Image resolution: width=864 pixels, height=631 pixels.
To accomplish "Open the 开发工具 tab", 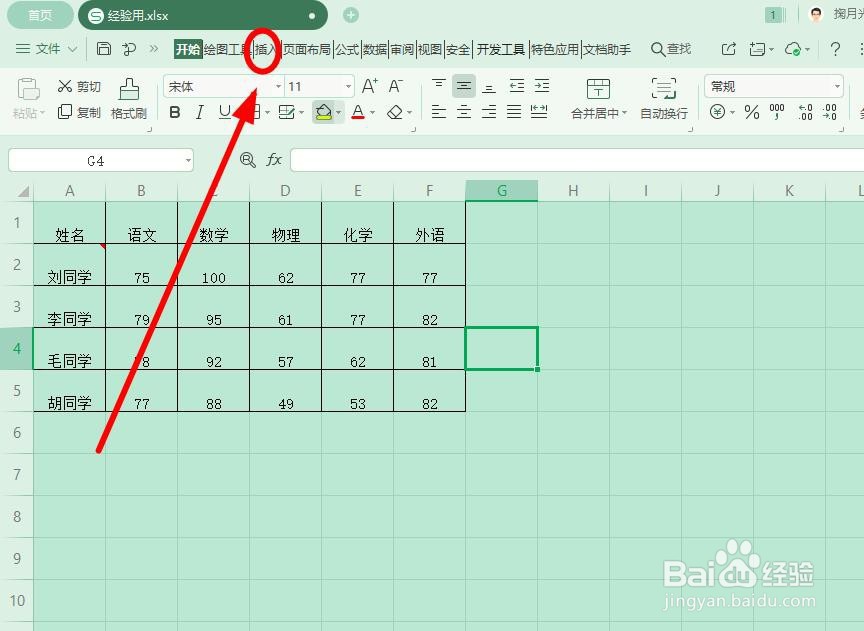I will click(x=500, y=50).
